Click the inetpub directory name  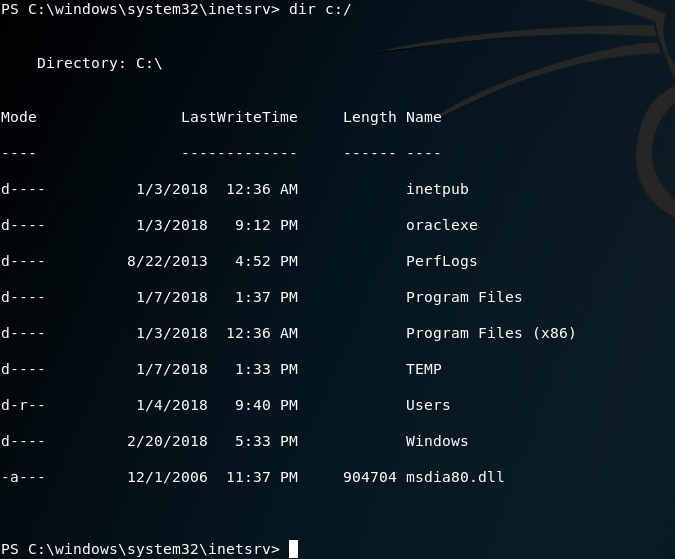pos(437,189)
